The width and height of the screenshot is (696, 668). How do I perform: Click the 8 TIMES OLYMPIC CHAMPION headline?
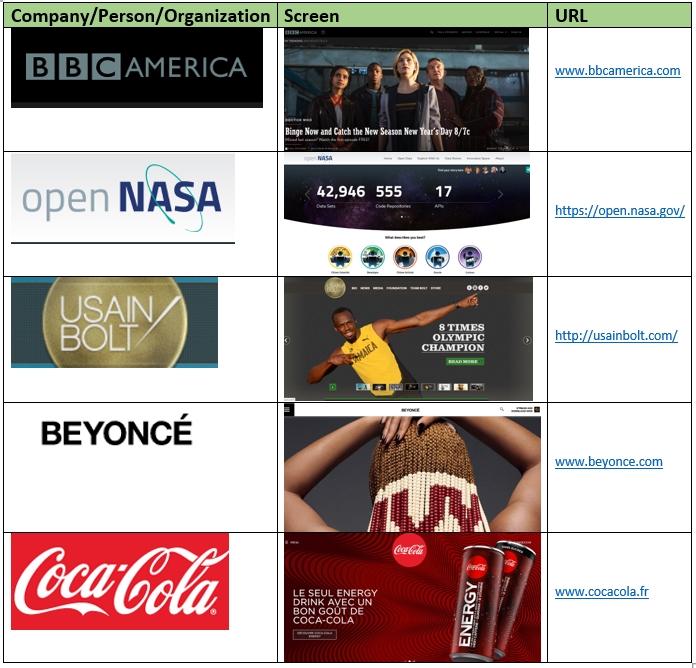[453, 337]
